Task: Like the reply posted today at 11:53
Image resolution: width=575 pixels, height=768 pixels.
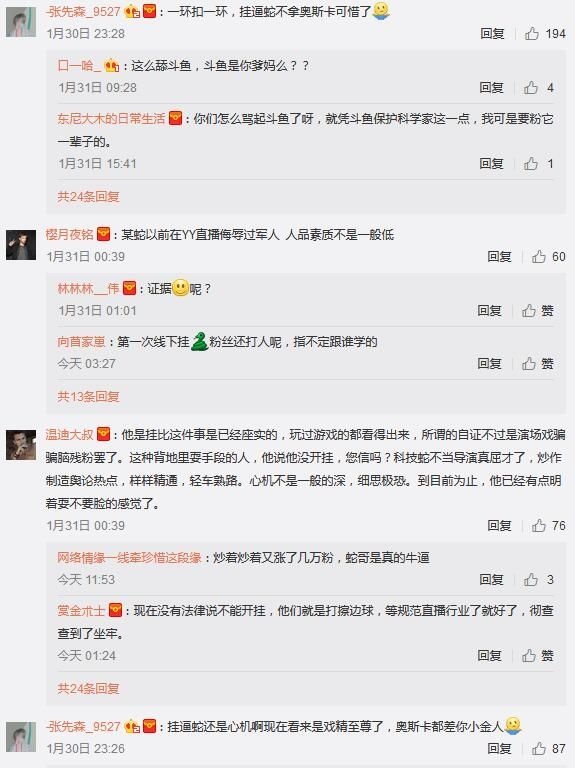Action: point(538,580)
